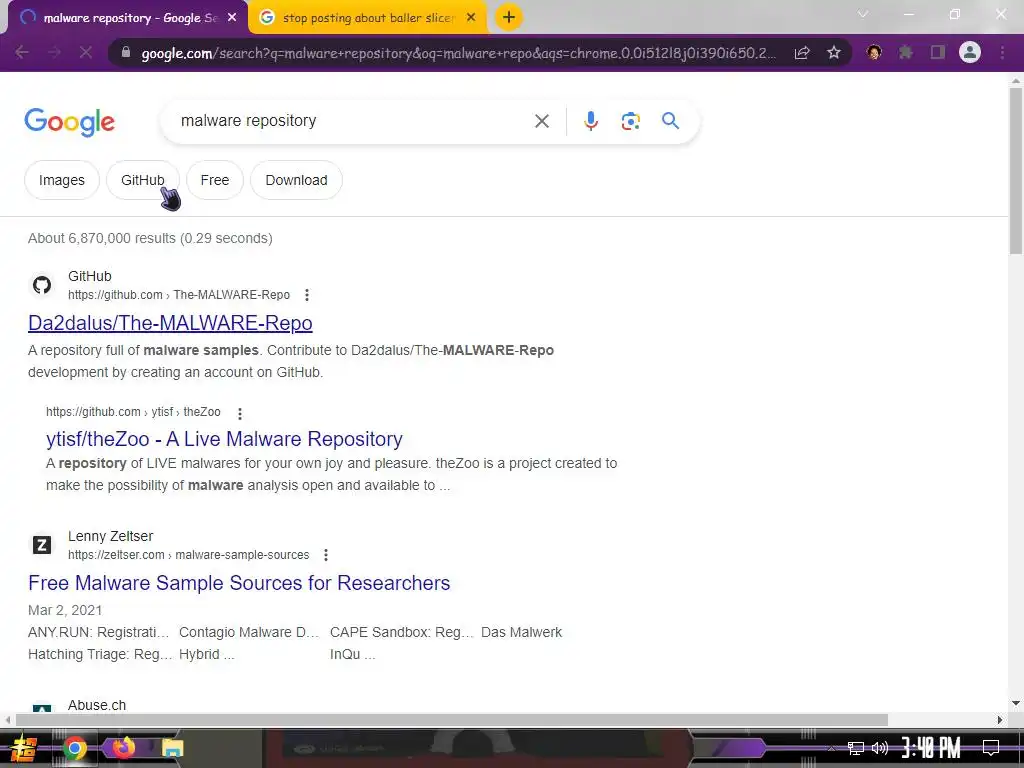This screenshot has width=1024, height=768.
Task: Click the 3:48 PM taskbar clock
Action: tap(931, 748)
